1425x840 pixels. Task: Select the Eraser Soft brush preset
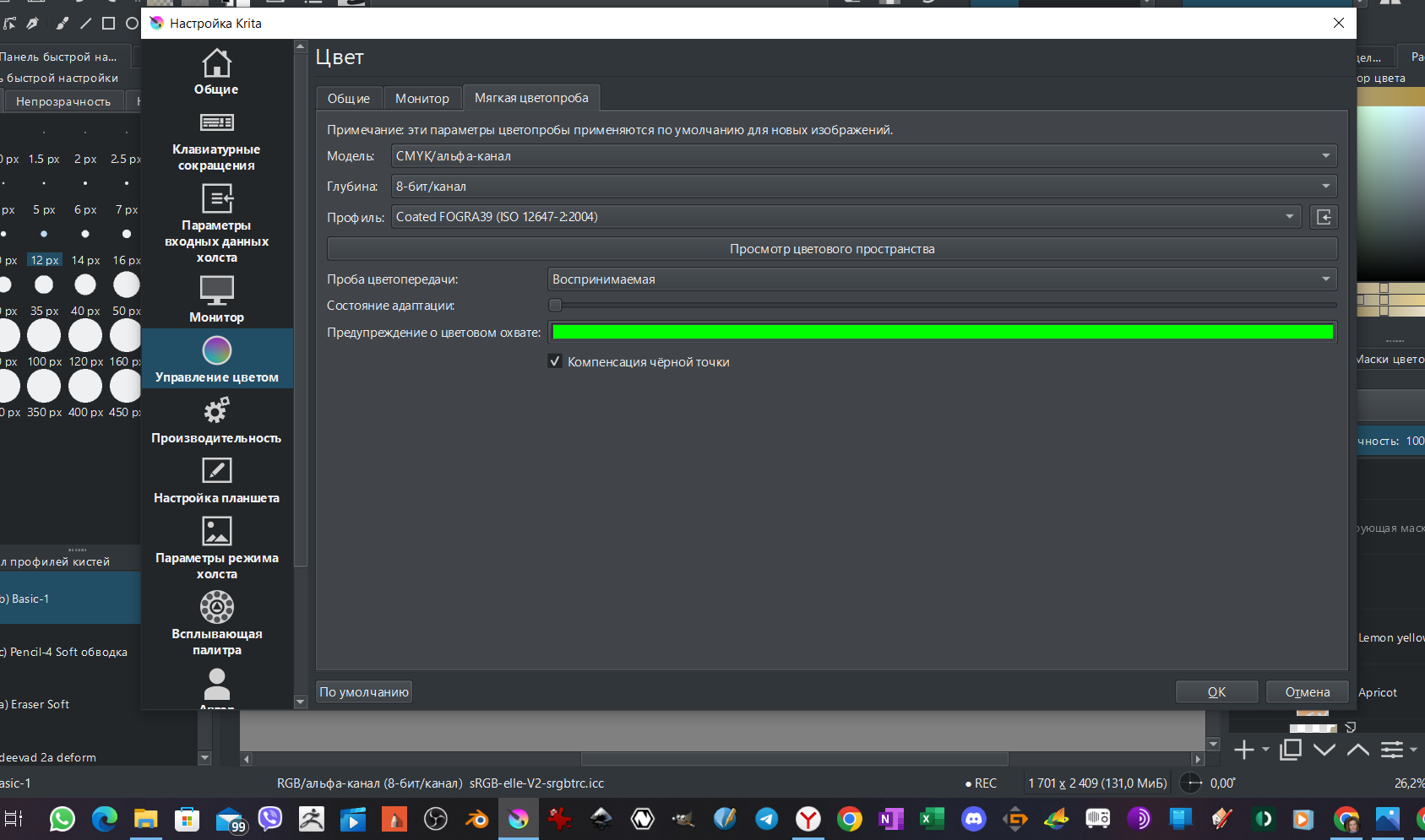tap(69, 704)
